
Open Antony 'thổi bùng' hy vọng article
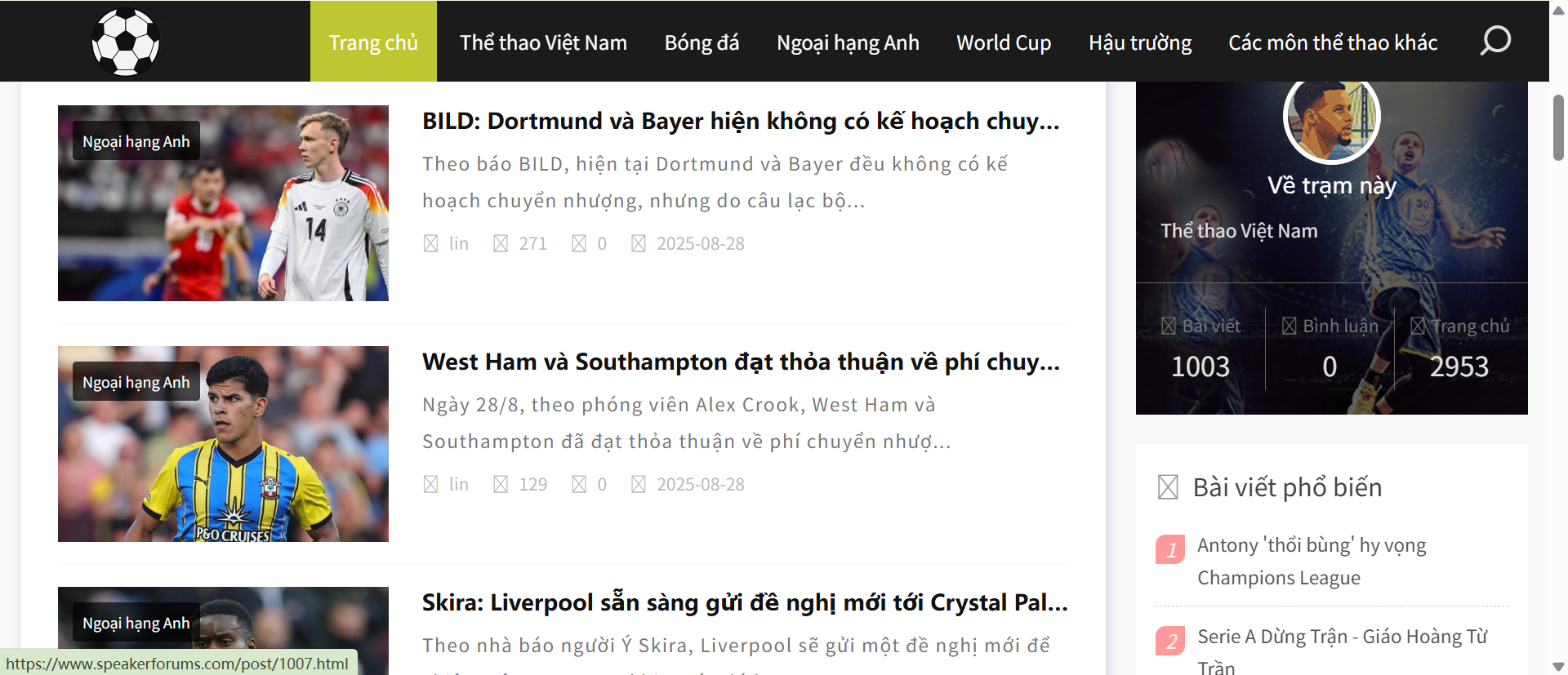[1312, 562]
